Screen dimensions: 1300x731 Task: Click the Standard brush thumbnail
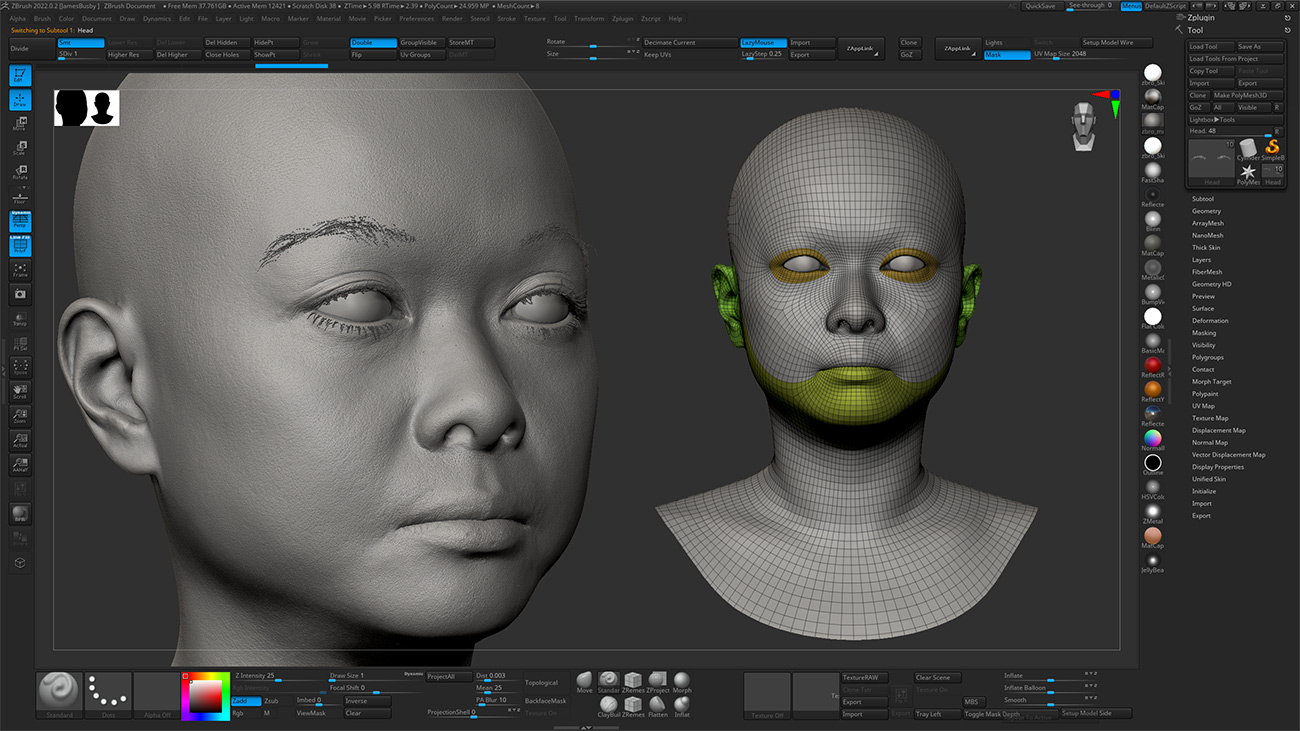point(57,692)
